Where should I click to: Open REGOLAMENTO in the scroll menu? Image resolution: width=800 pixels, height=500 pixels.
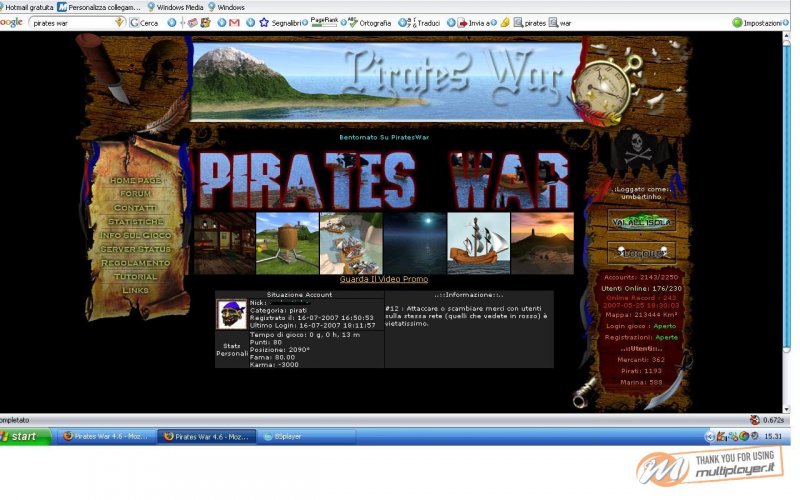[135, 263]
